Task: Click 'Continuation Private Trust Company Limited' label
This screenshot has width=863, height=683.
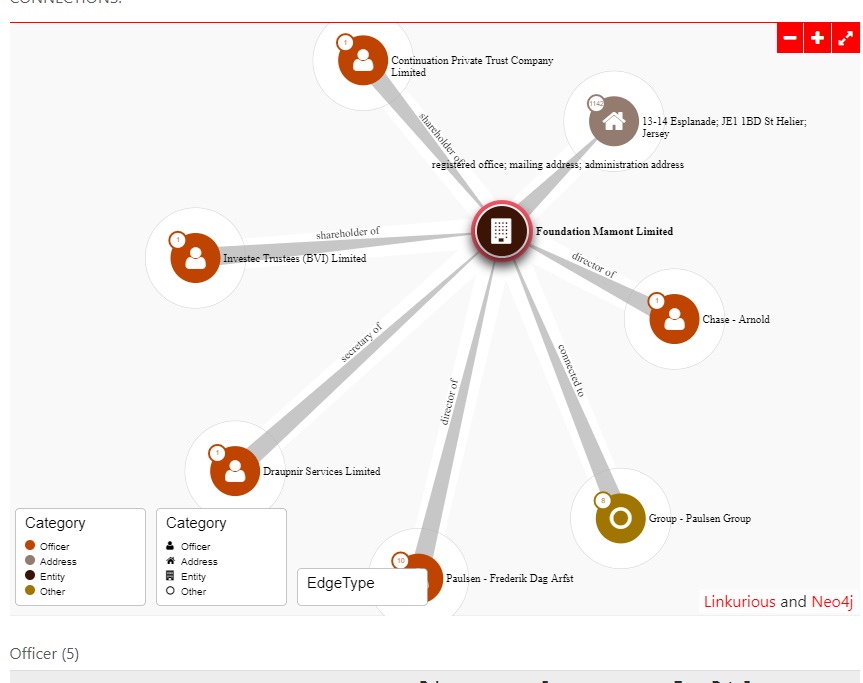Action: click(x=472, y=66)
